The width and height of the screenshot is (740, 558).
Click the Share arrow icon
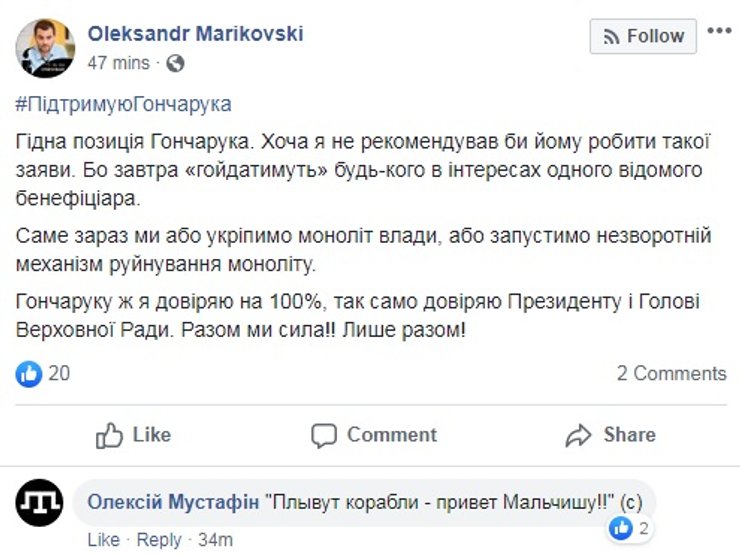coord(579,435)
